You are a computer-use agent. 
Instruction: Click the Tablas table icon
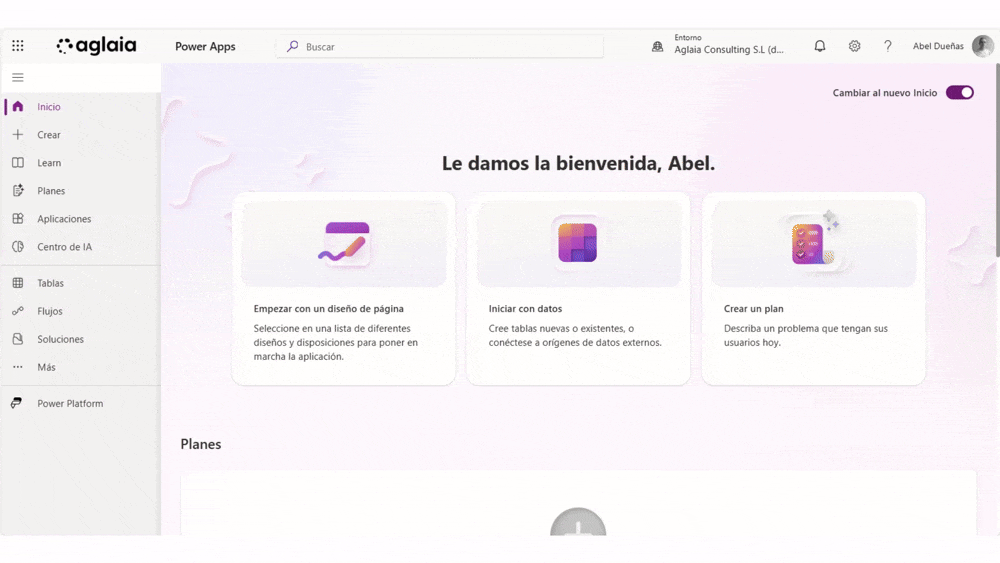(x=18, y=283)
